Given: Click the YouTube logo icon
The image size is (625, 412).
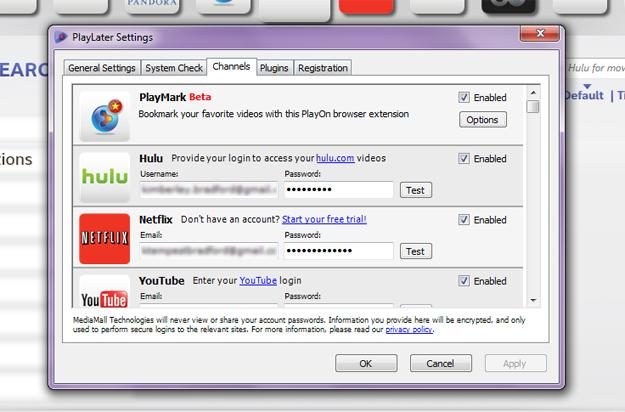Looking at the screenshot, I should pyautogui.click(x=105, y=292).
